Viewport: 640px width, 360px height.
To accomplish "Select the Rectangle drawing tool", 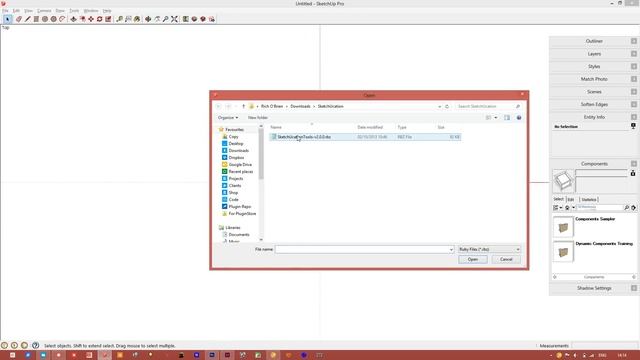I will coord(36,19).
